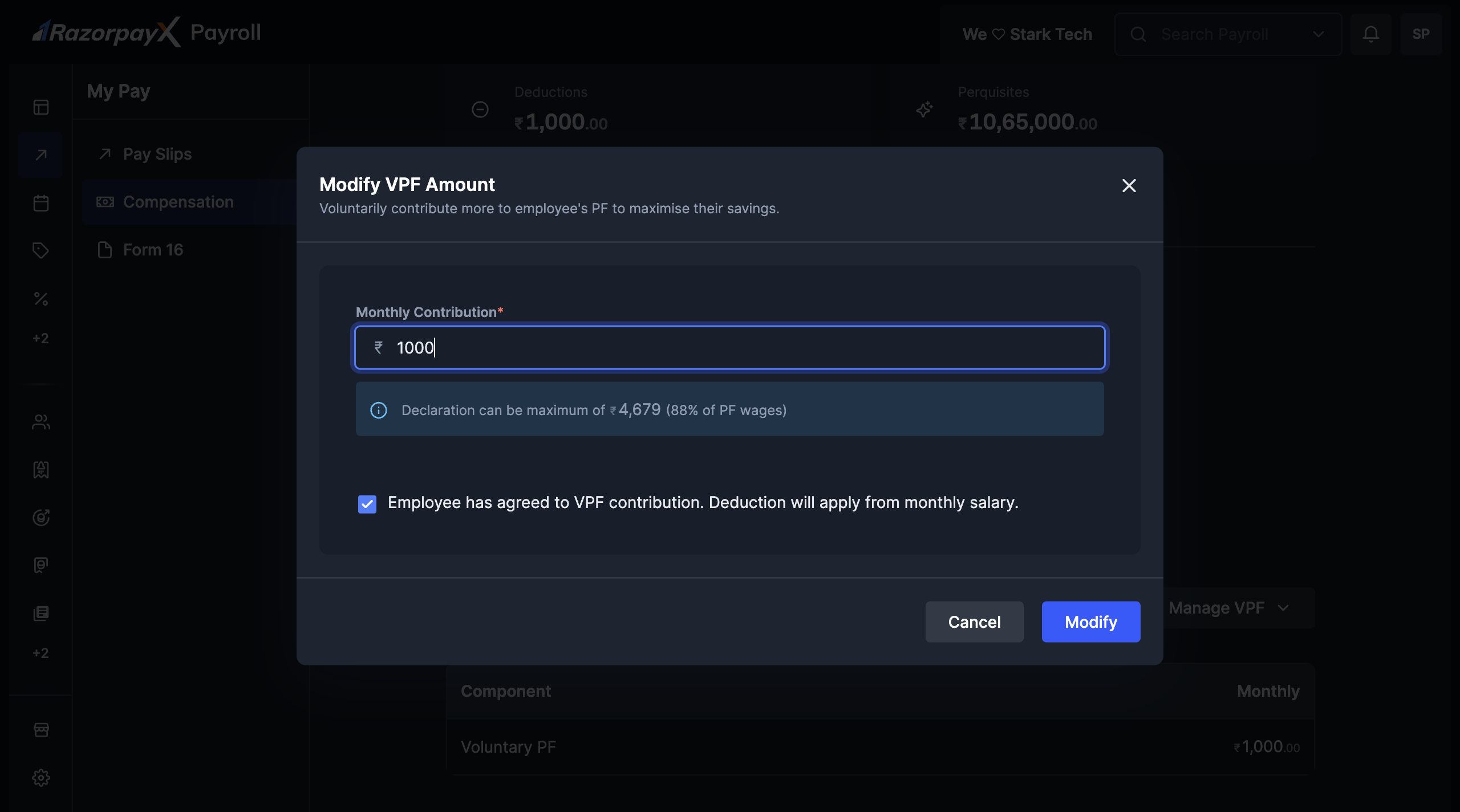The image size is (1460, 812).
Task: Click the Modify button
Action: pos(1090,622)
